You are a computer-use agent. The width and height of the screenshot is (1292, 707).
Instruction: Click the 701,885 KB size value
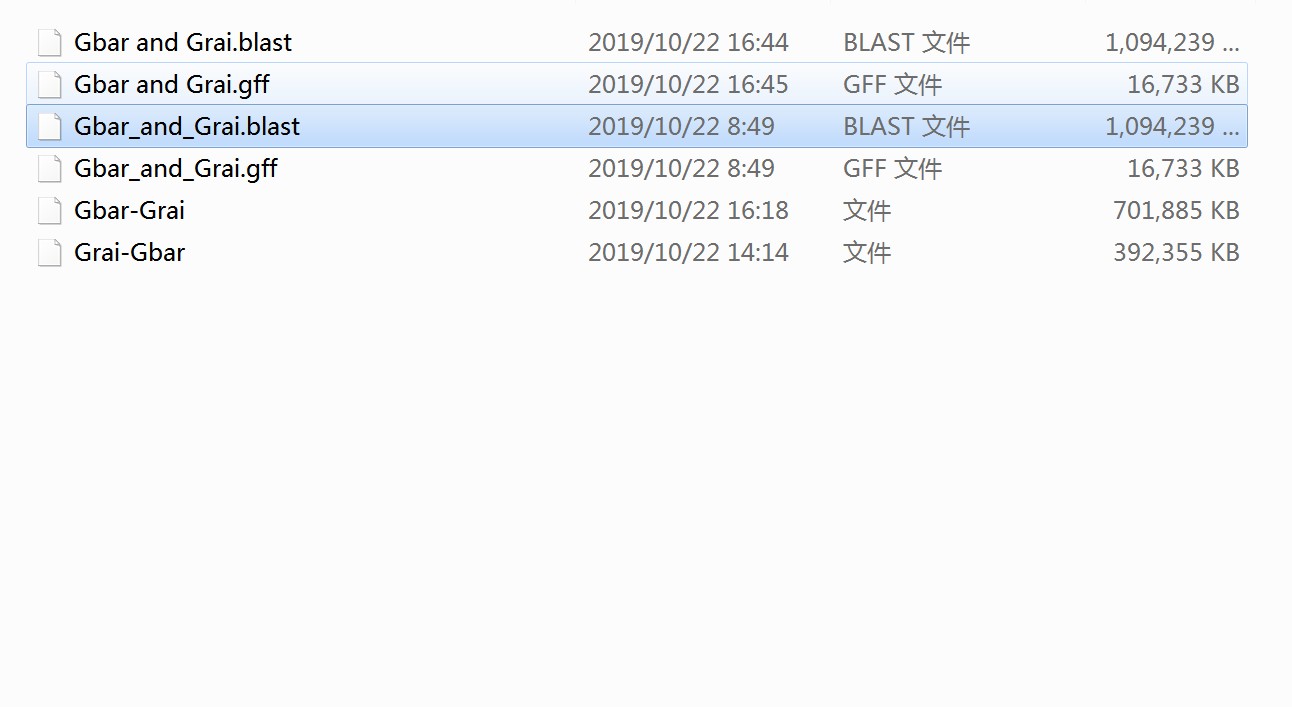pos(1176,210)
